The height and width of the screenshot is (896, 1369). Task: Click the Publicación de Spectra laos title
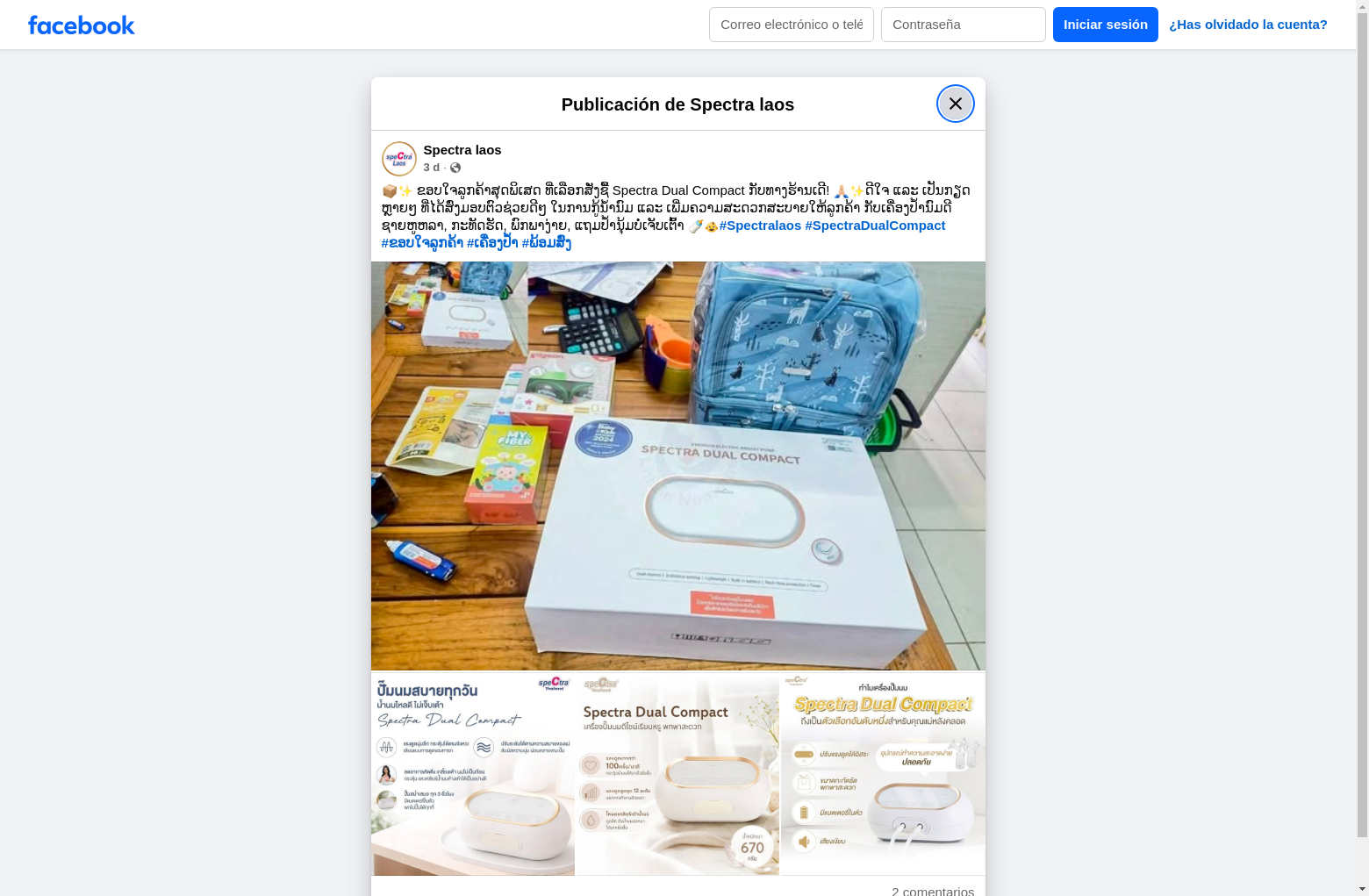(677, 104)
